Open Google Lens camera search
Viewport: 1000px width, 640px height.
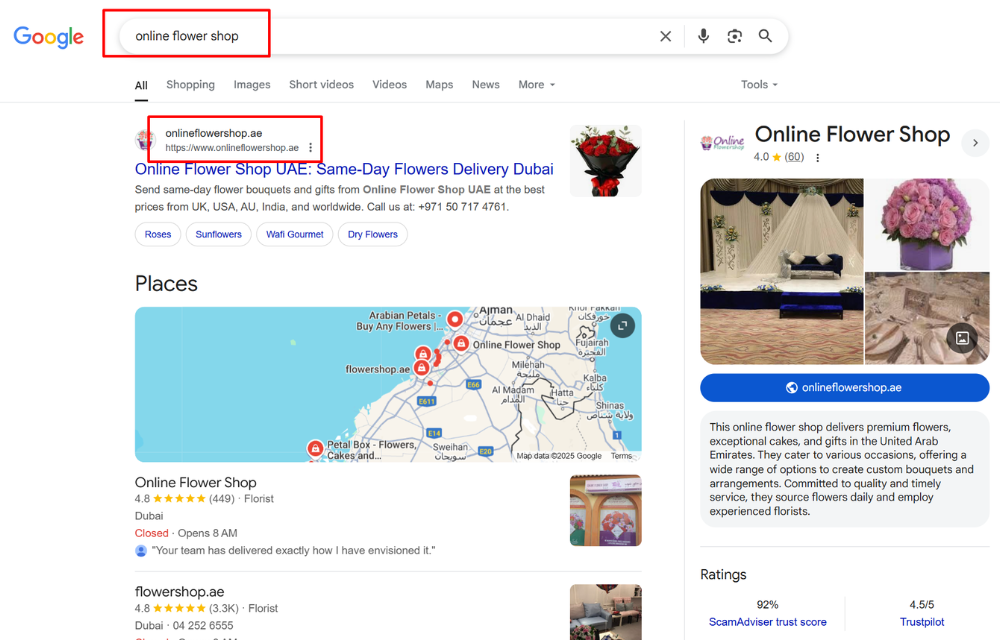point(734,35)
